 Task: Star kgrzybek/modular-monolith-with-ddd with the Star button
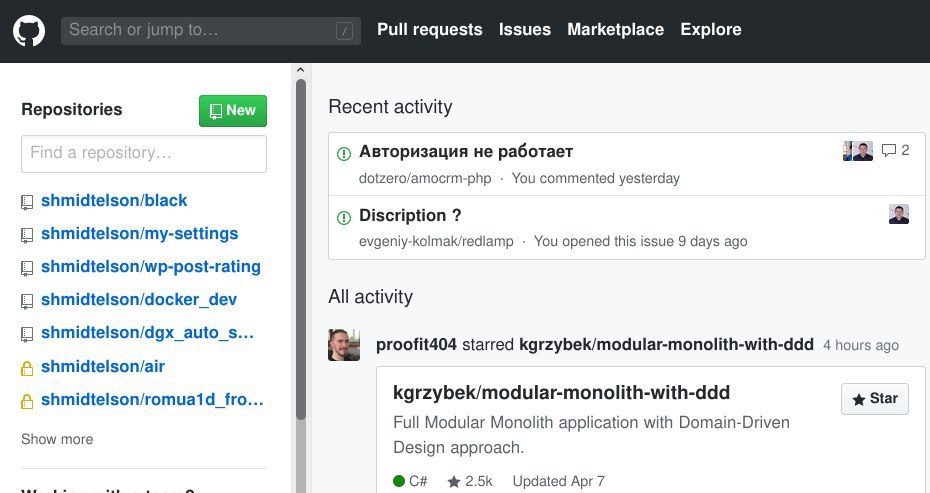pyautogui.click(x=874, y=399)
